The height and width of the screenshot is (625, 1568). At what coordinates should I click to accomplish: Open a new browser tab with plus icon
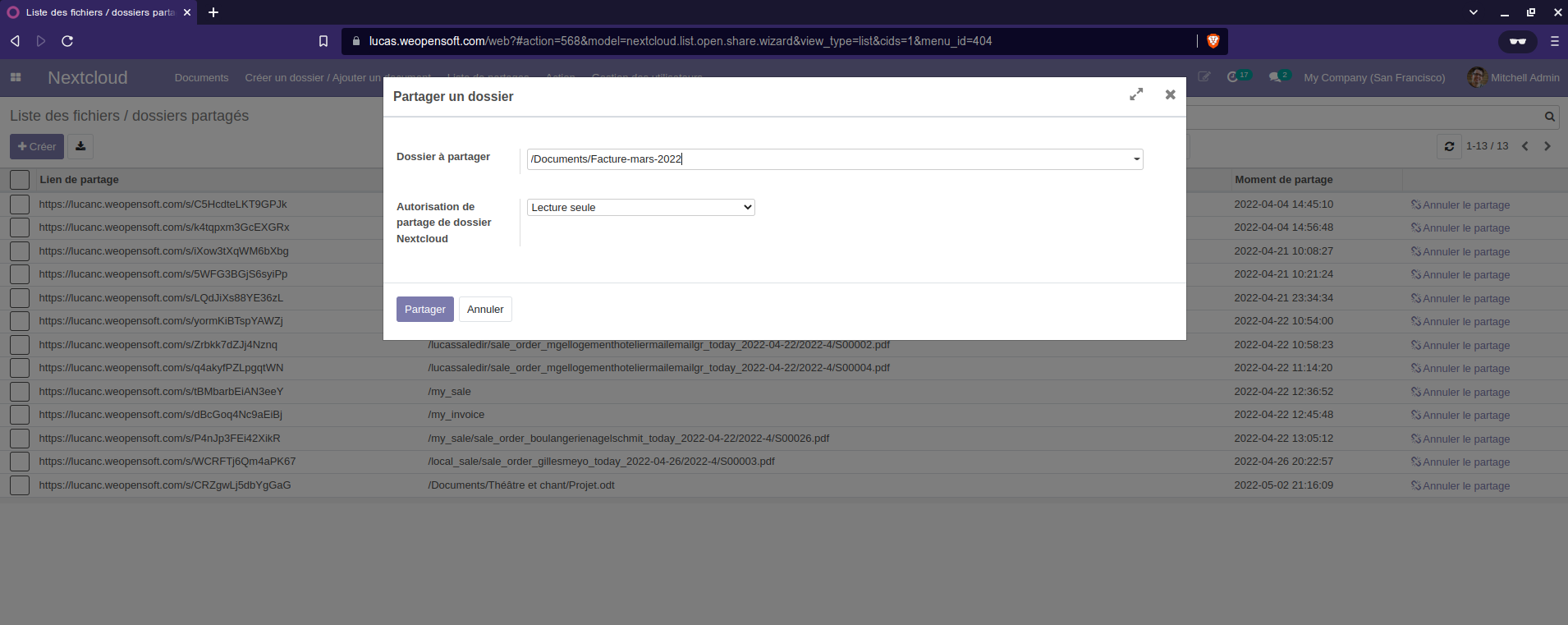(x=213, y=12)
